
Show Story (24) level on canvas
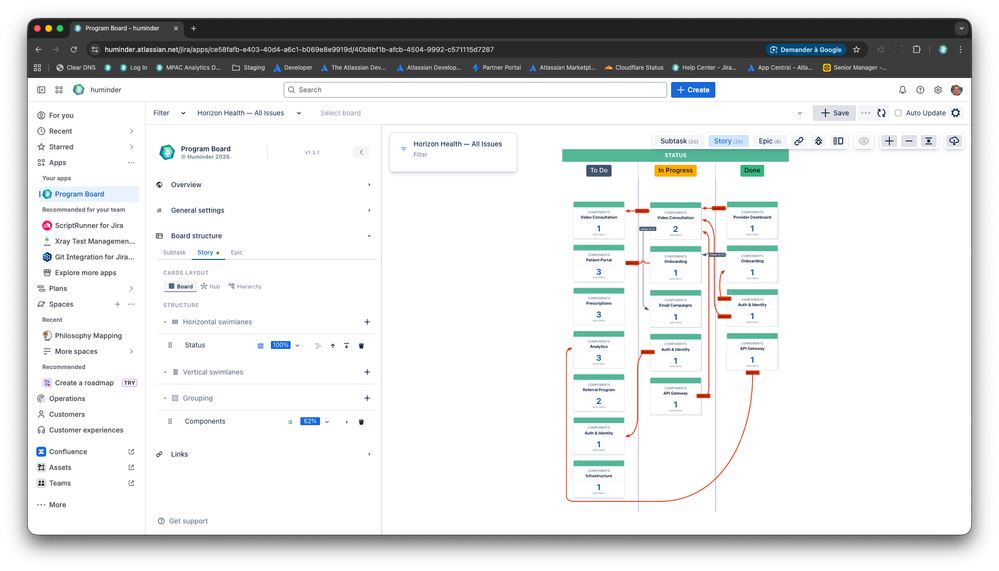728,141
